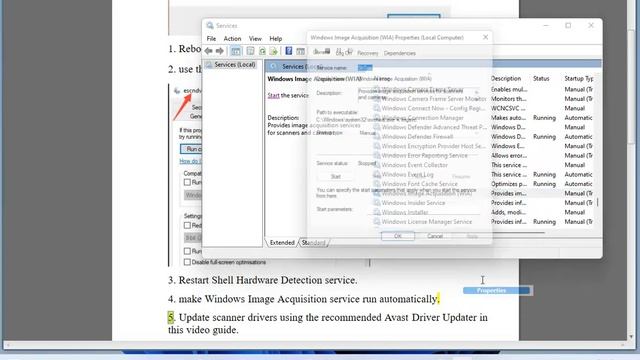Viewport: 640px width, 360px height.
Task: Click the Start button under Service status
Action: [x=336, y=176]
